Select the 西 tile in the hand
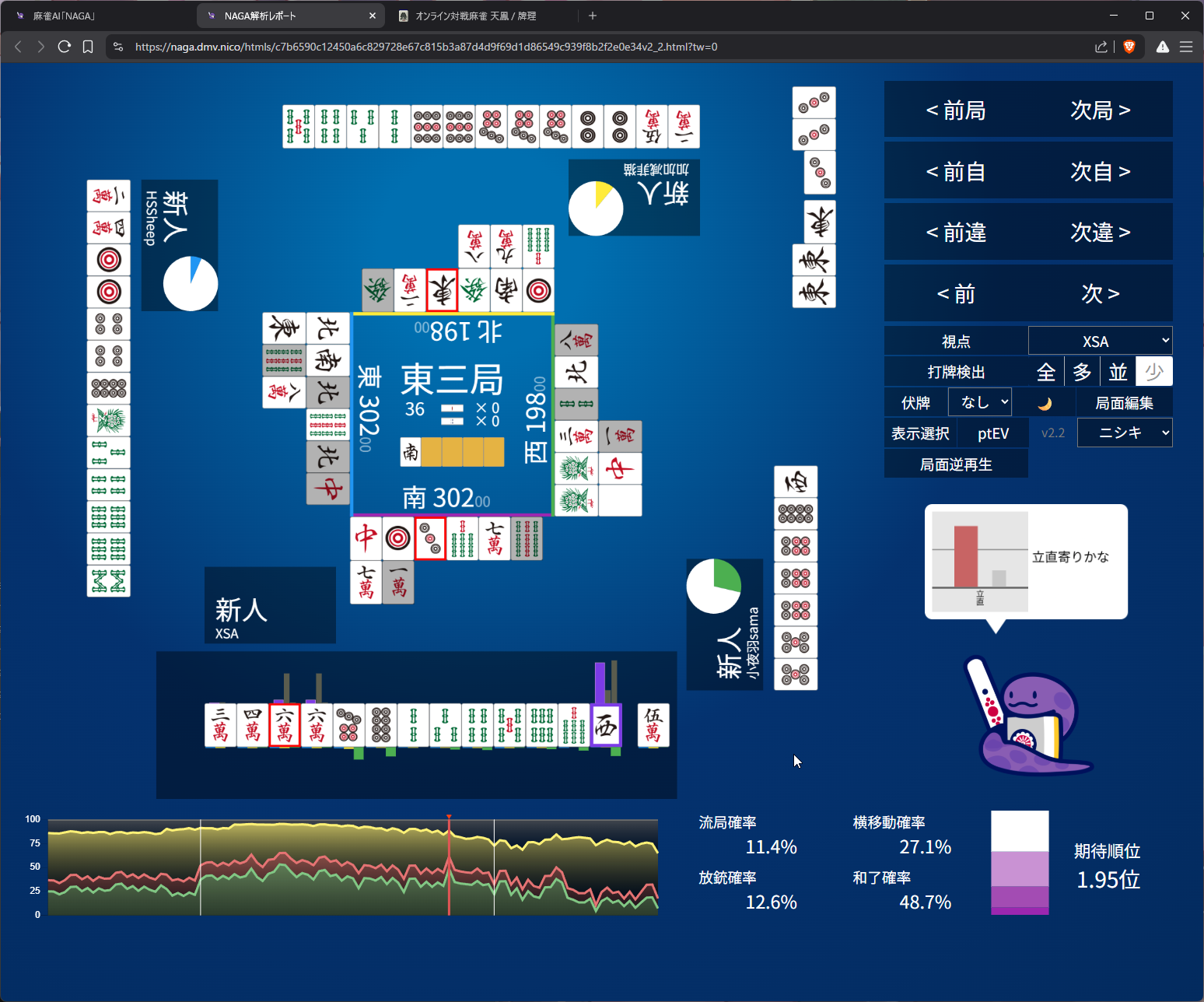1204x1002 pixels. pyautogui.click(x=605, y=725)
